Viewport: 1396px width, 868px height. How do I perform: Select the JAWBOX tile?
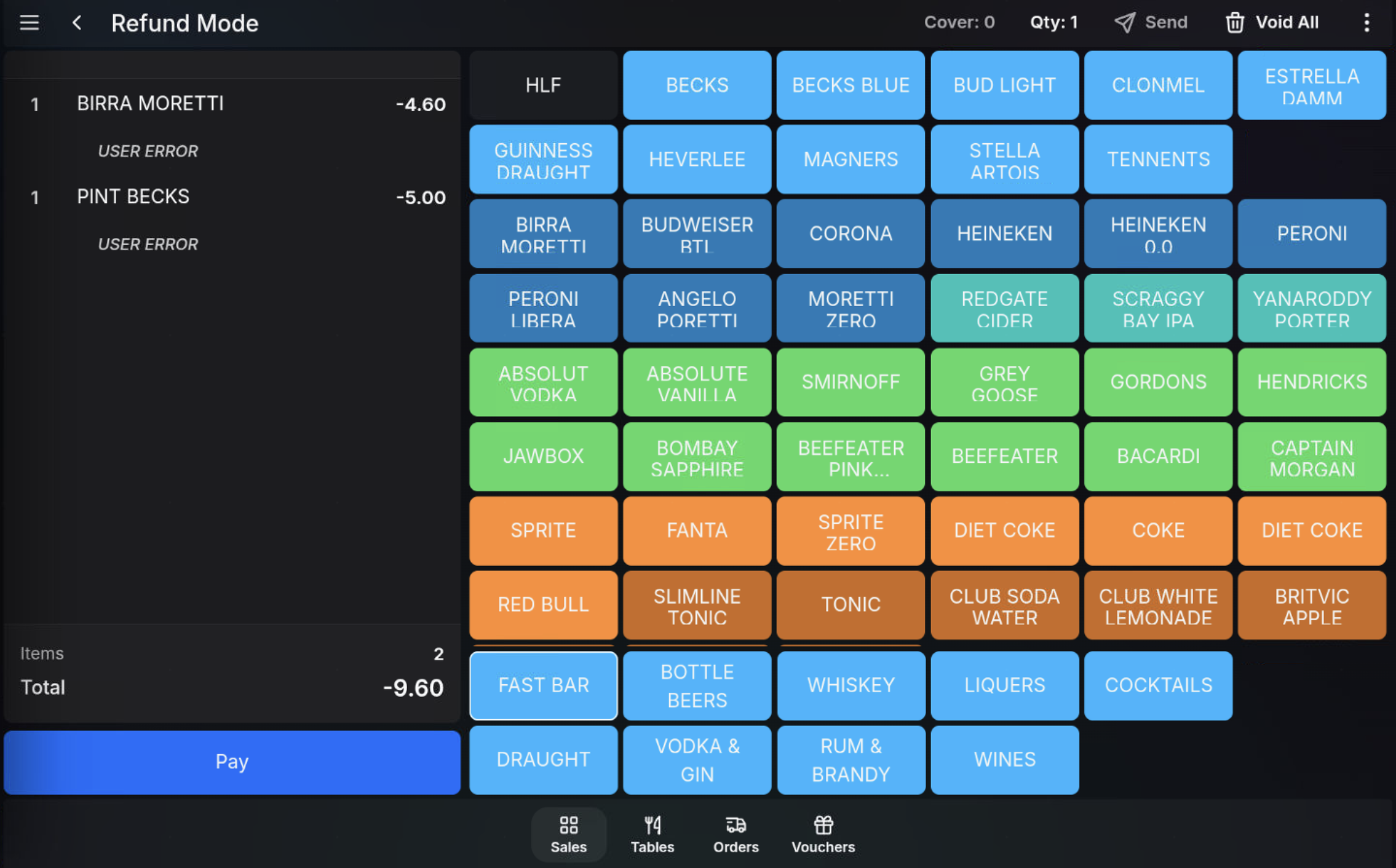click(x=543, y=456)
